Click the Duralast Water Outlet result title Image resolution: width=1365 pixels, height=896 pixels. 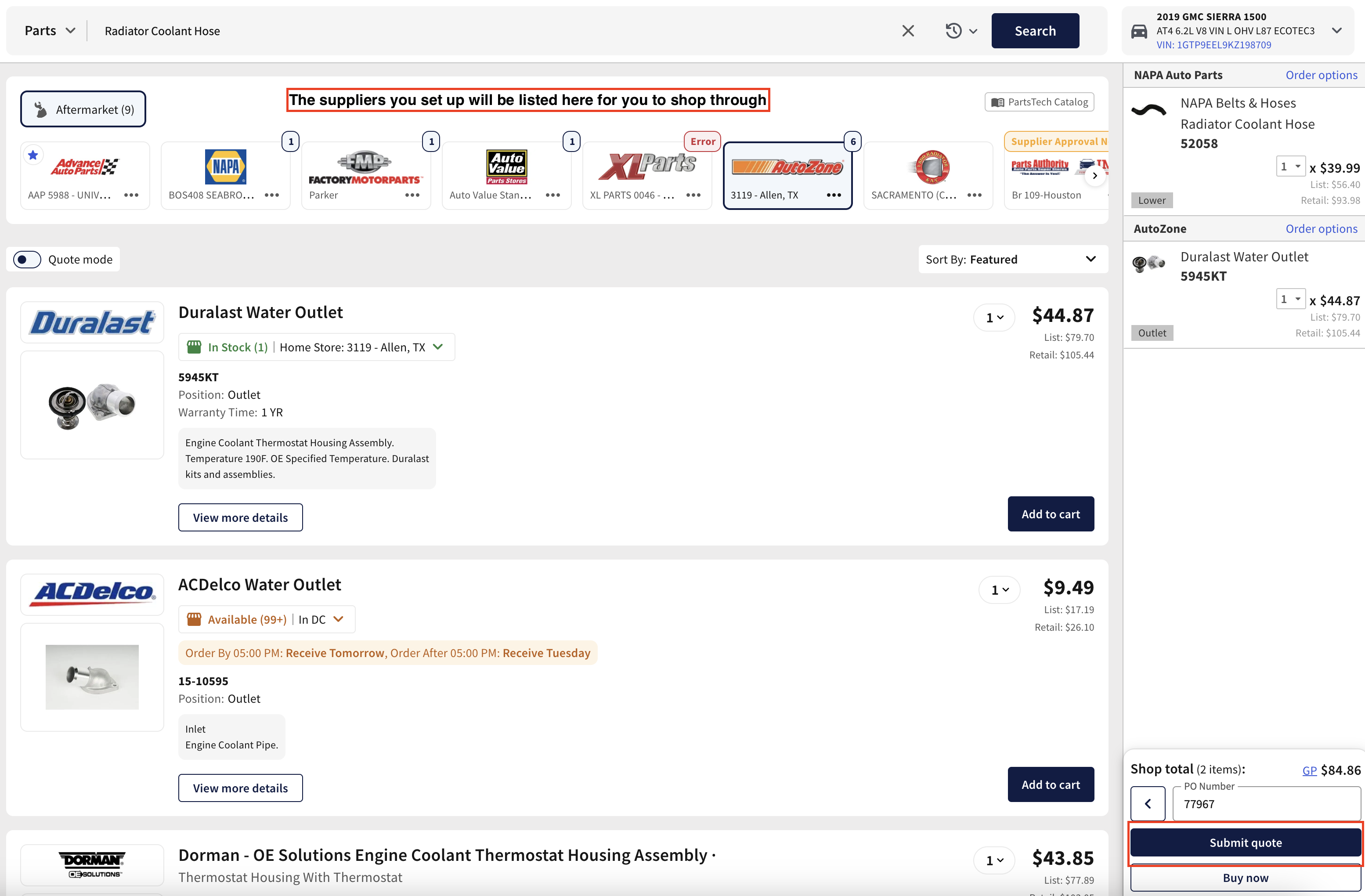click(x=260, y=312)
